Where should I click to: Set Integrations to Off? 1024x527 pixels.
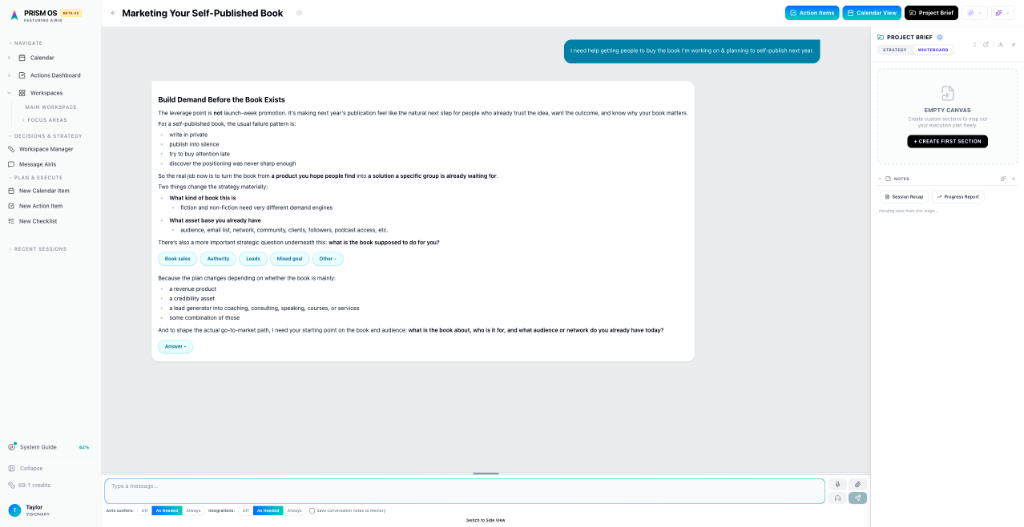[246, 511]
